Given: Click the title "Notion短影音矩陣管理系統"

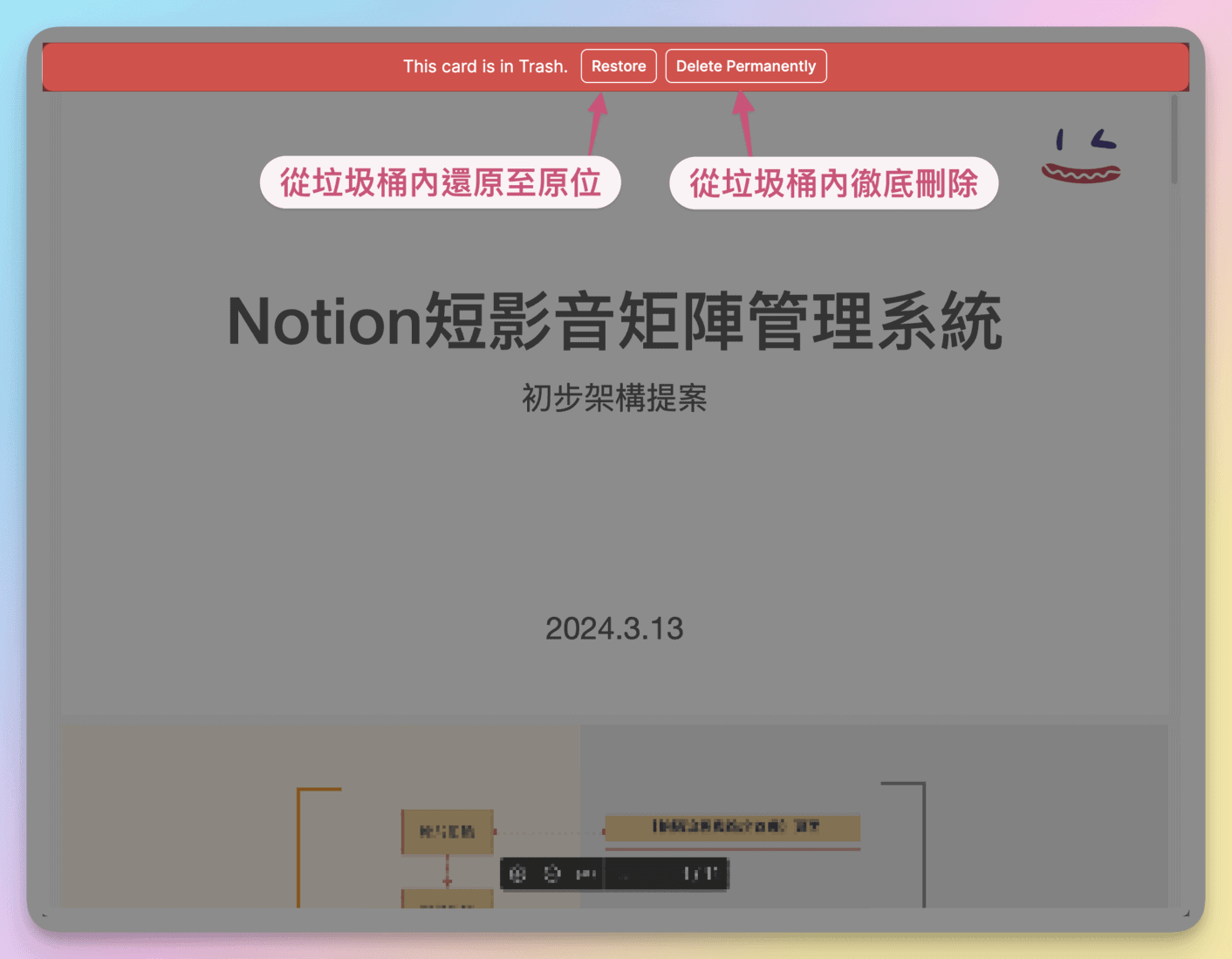Looking at the screenshot, I should [614, 321].
